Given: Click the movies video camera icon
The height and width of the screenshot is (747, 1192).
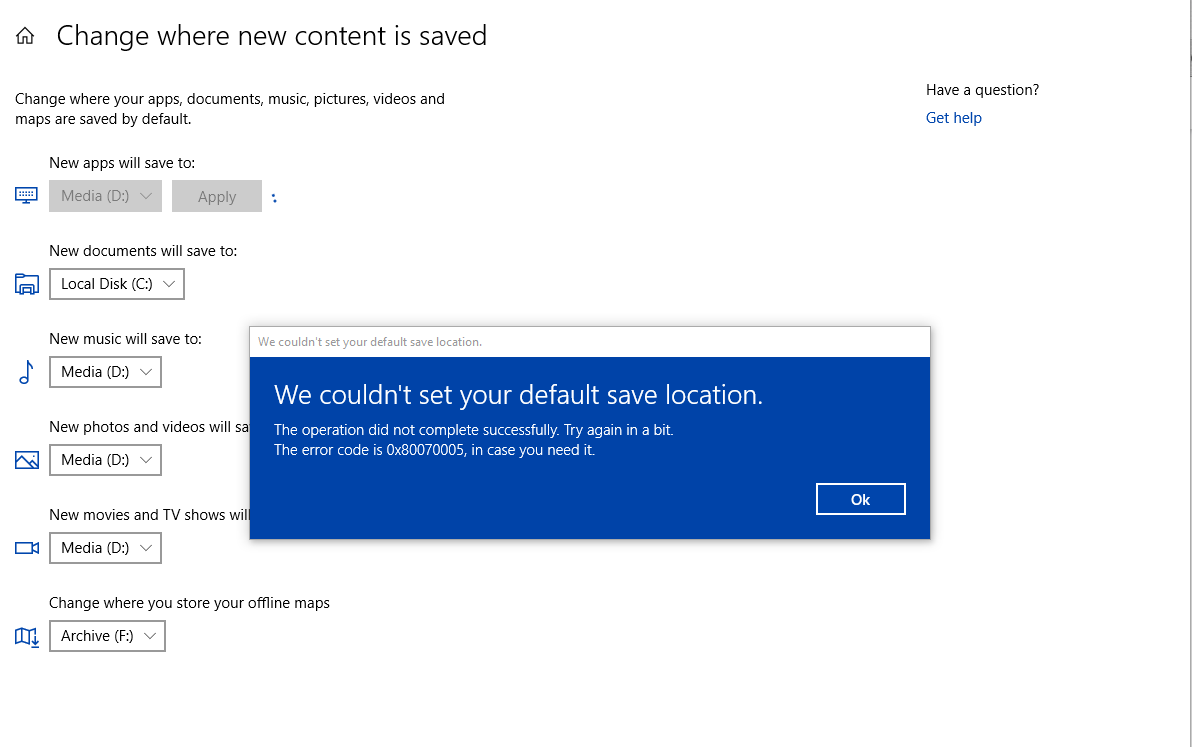Looking at the screenshot, I should click(x=27, y=548).
